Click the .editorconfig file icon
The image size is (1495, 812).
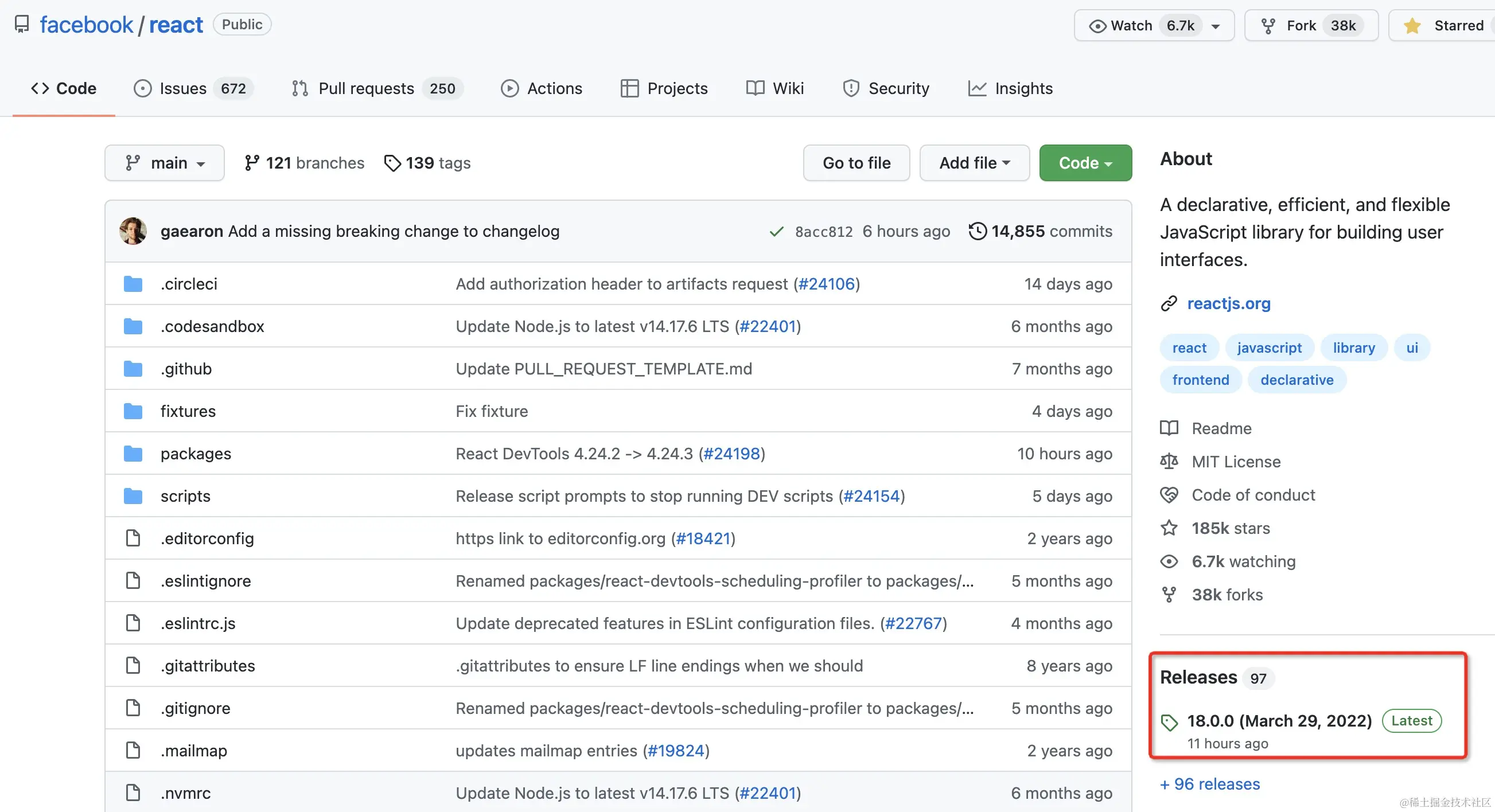tap(133, 538)
